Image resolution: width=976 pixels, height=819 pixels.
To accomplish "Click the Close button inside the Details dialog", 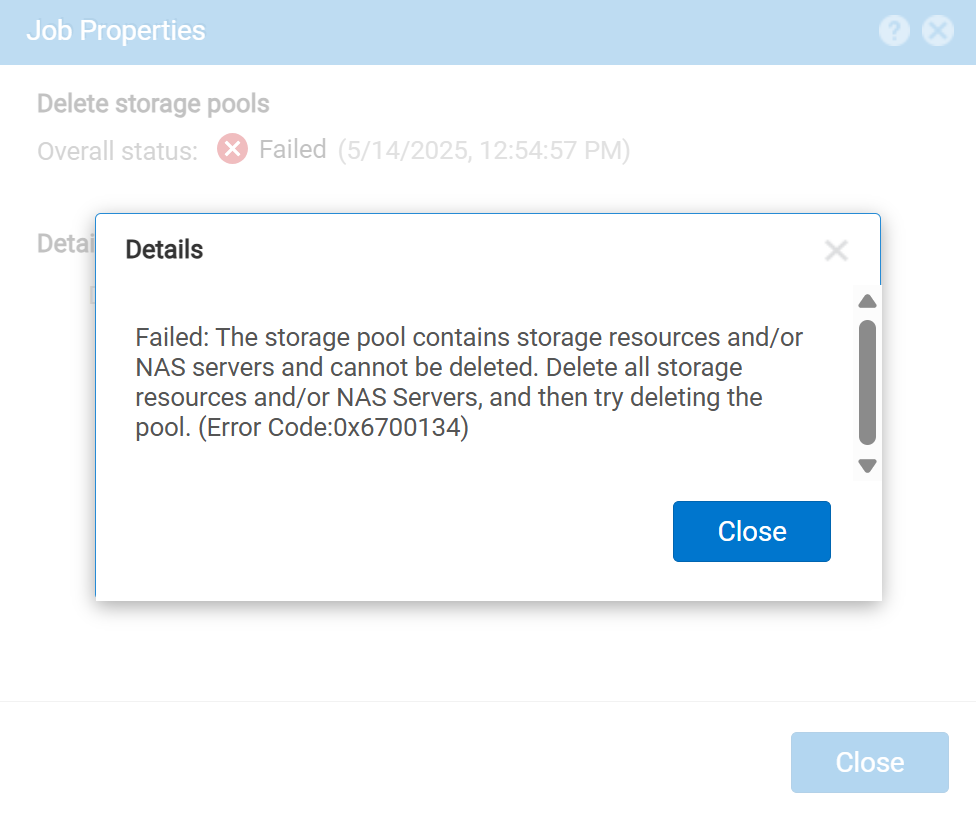I will pyautogui.click(x=751, y=531).
